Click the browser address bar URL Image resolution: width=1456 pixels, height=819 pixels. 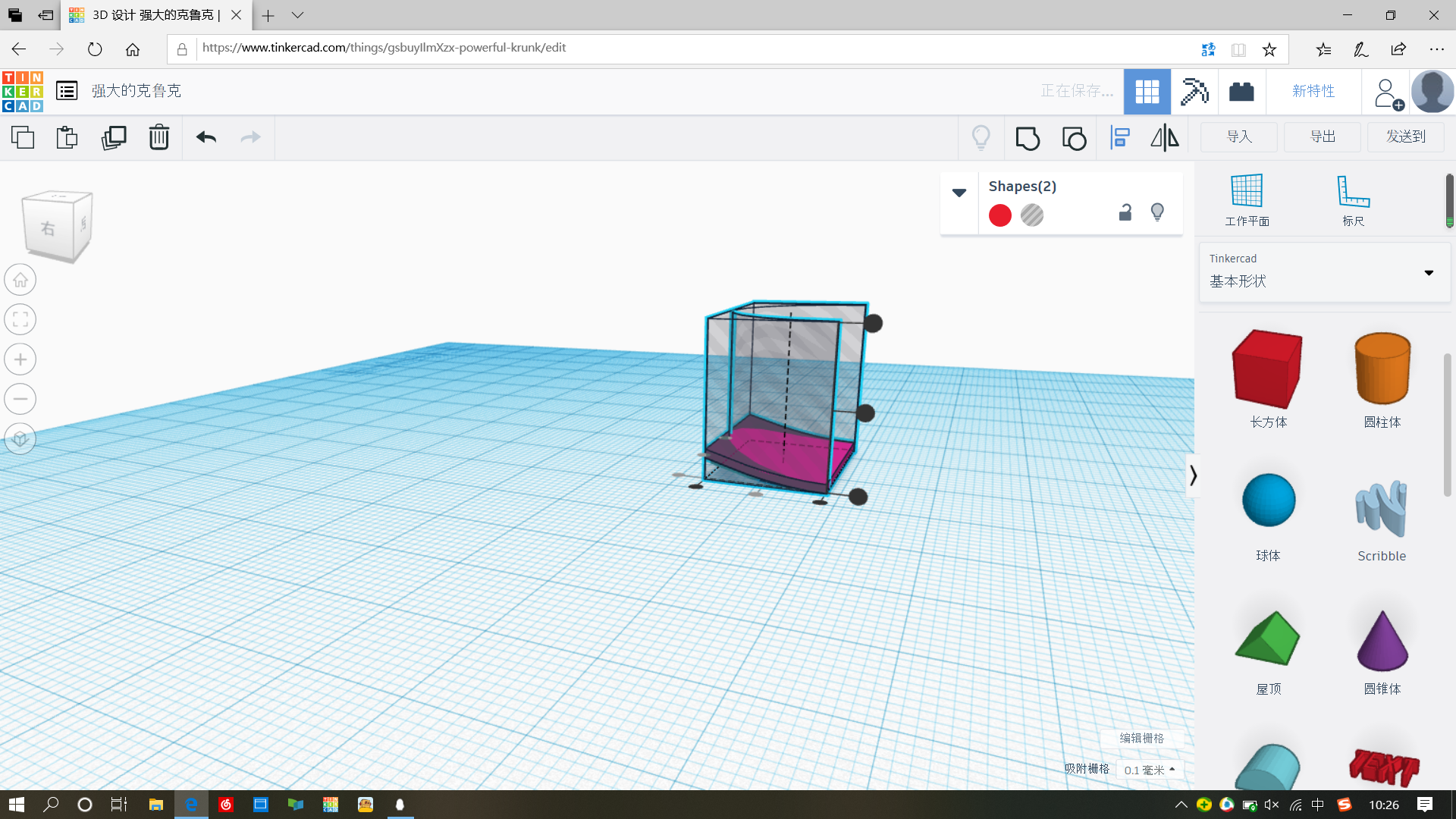coord(384,48)
